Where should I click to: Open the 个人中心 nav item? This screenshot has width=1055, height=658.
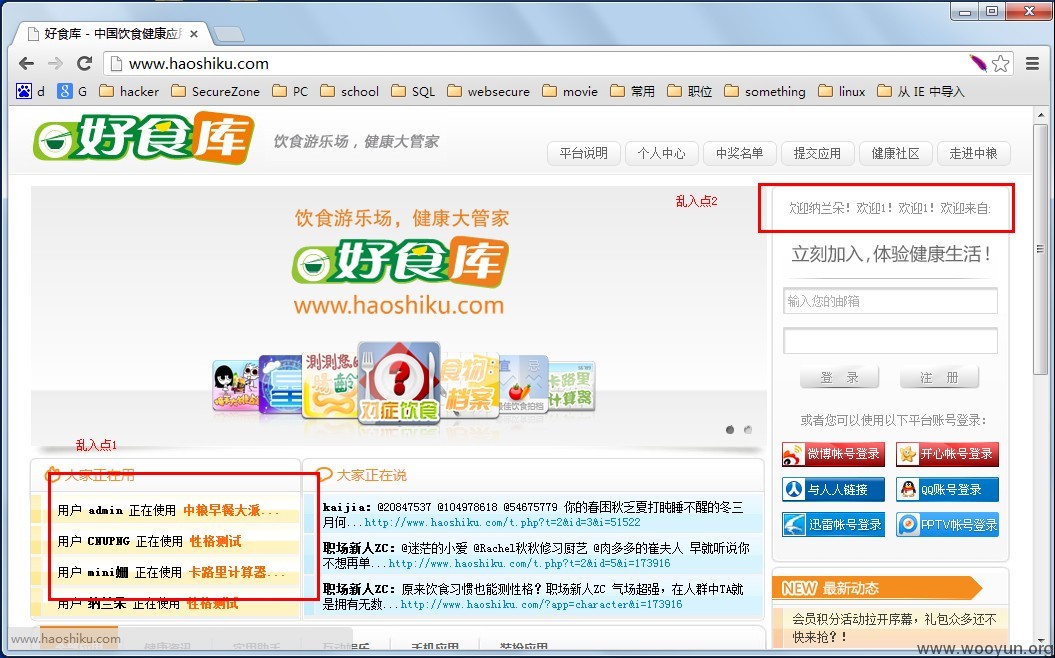[x=661, y=153]
